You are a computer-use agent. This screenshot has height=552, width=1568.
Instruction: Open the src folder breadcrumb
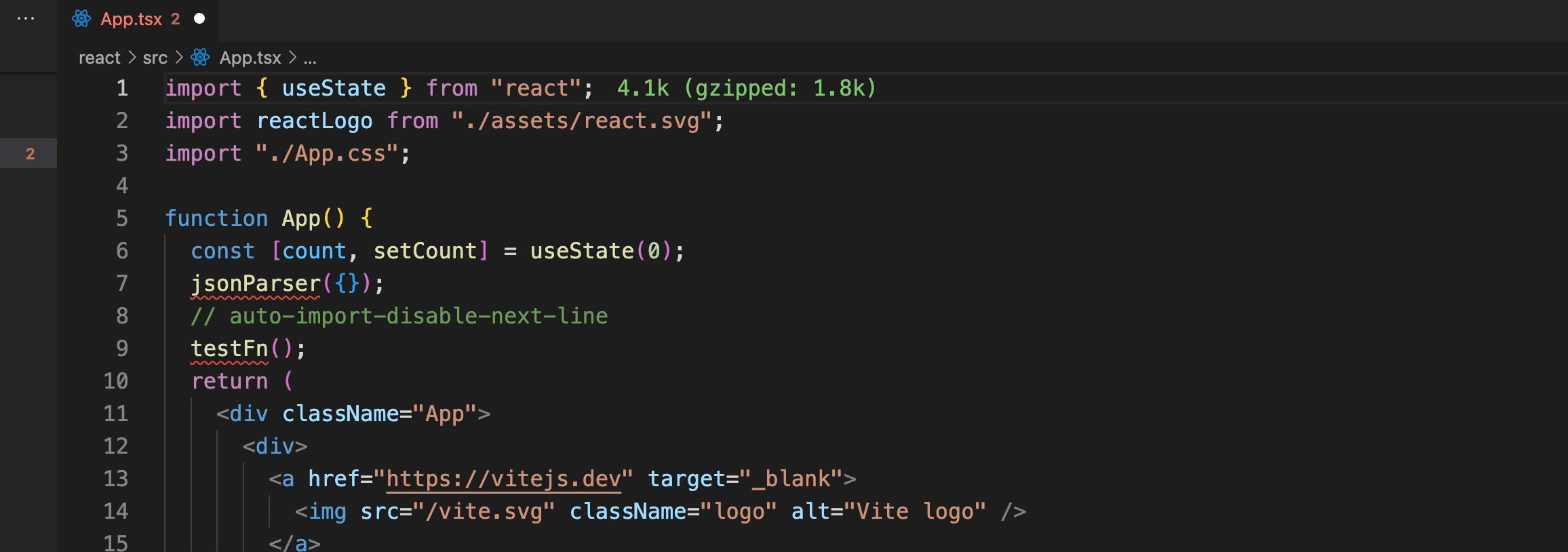pyautogui.click(x=155, y=58)
